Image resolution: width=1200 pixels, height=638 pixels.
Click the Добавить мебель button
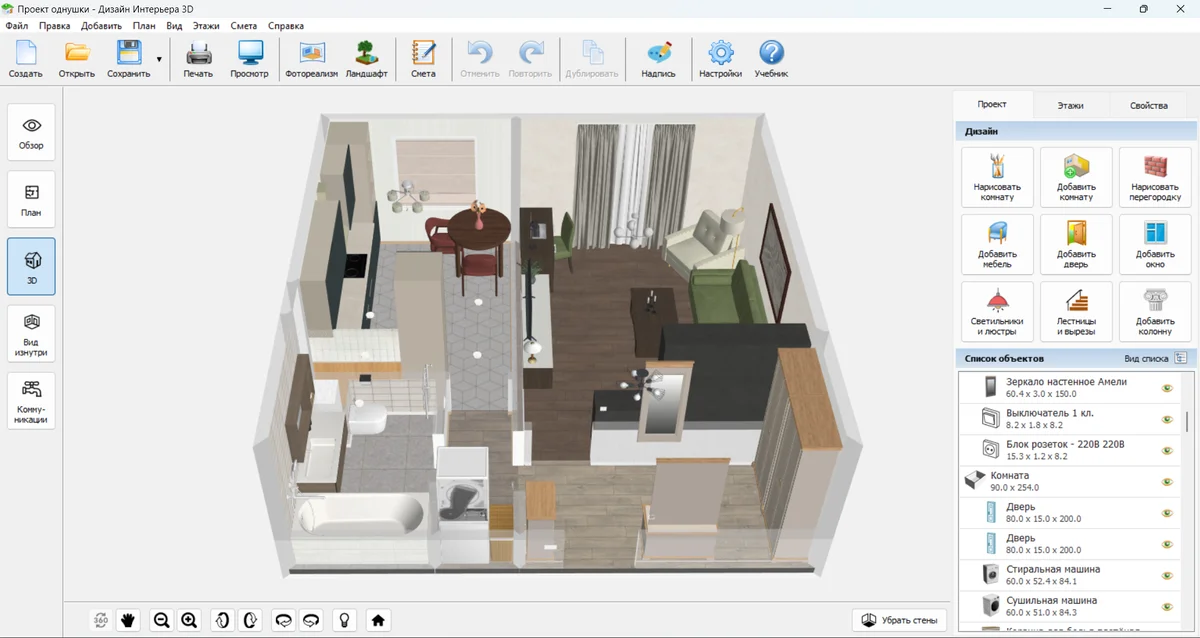pos(997,245)
